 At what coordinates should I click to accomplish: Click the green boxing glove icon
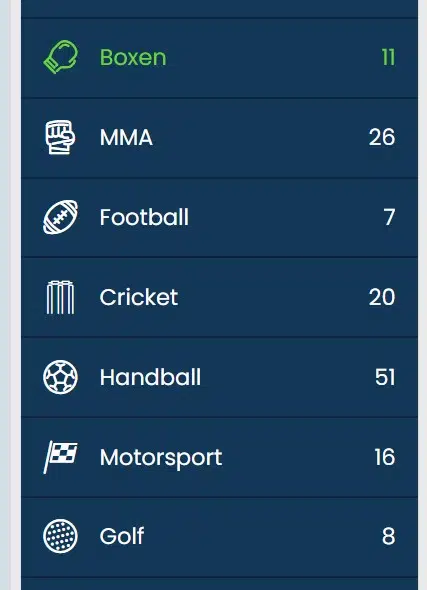[x=61, y=57]
